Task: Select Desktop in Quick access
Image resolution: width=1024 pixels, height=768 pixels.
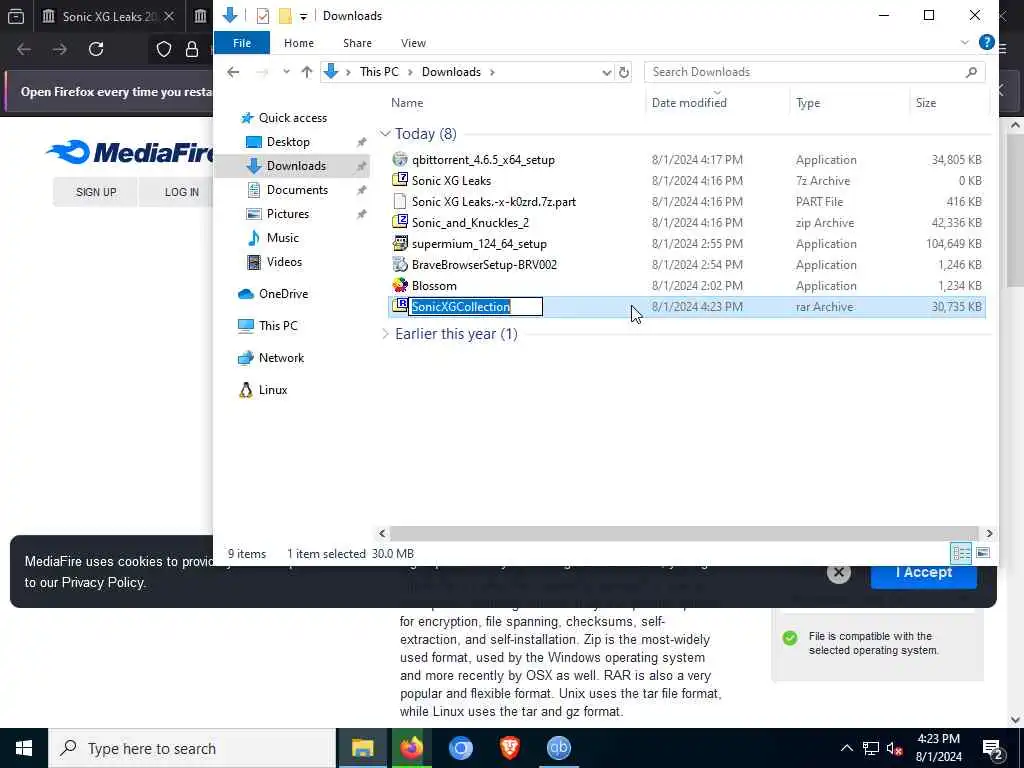Action: click(x=288, y=142)
